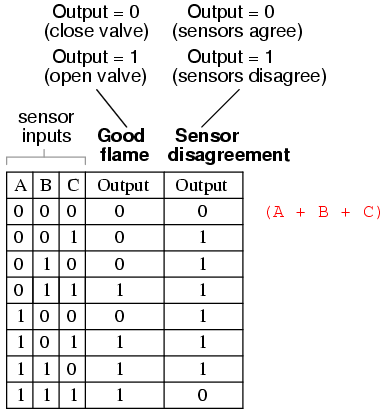Click the Sensor disagreement heading
This screenshot has height=415, width=392.
229,145
